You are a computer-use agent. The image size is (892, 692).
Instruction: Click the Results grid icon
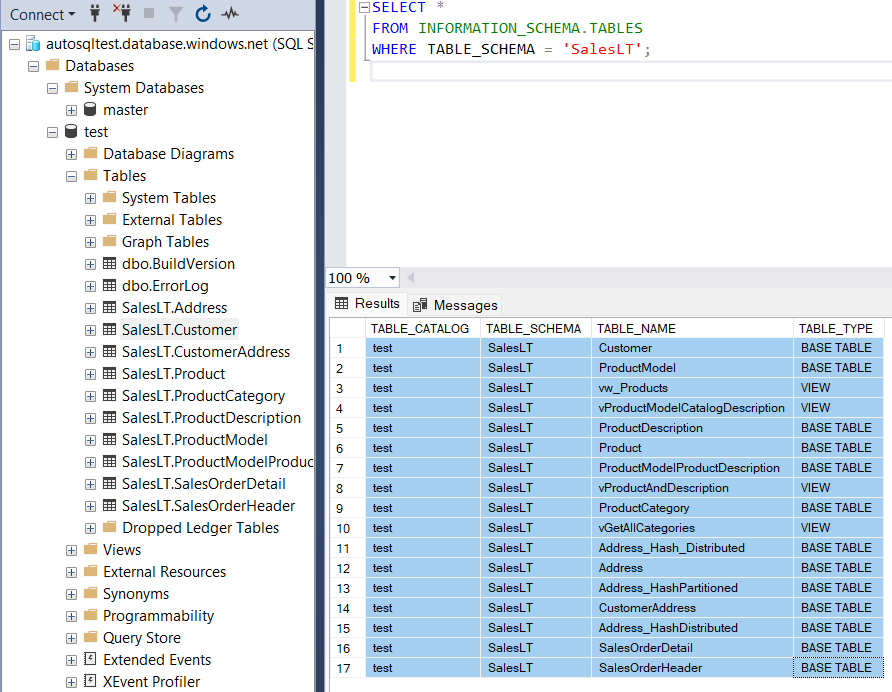(341, 304)
